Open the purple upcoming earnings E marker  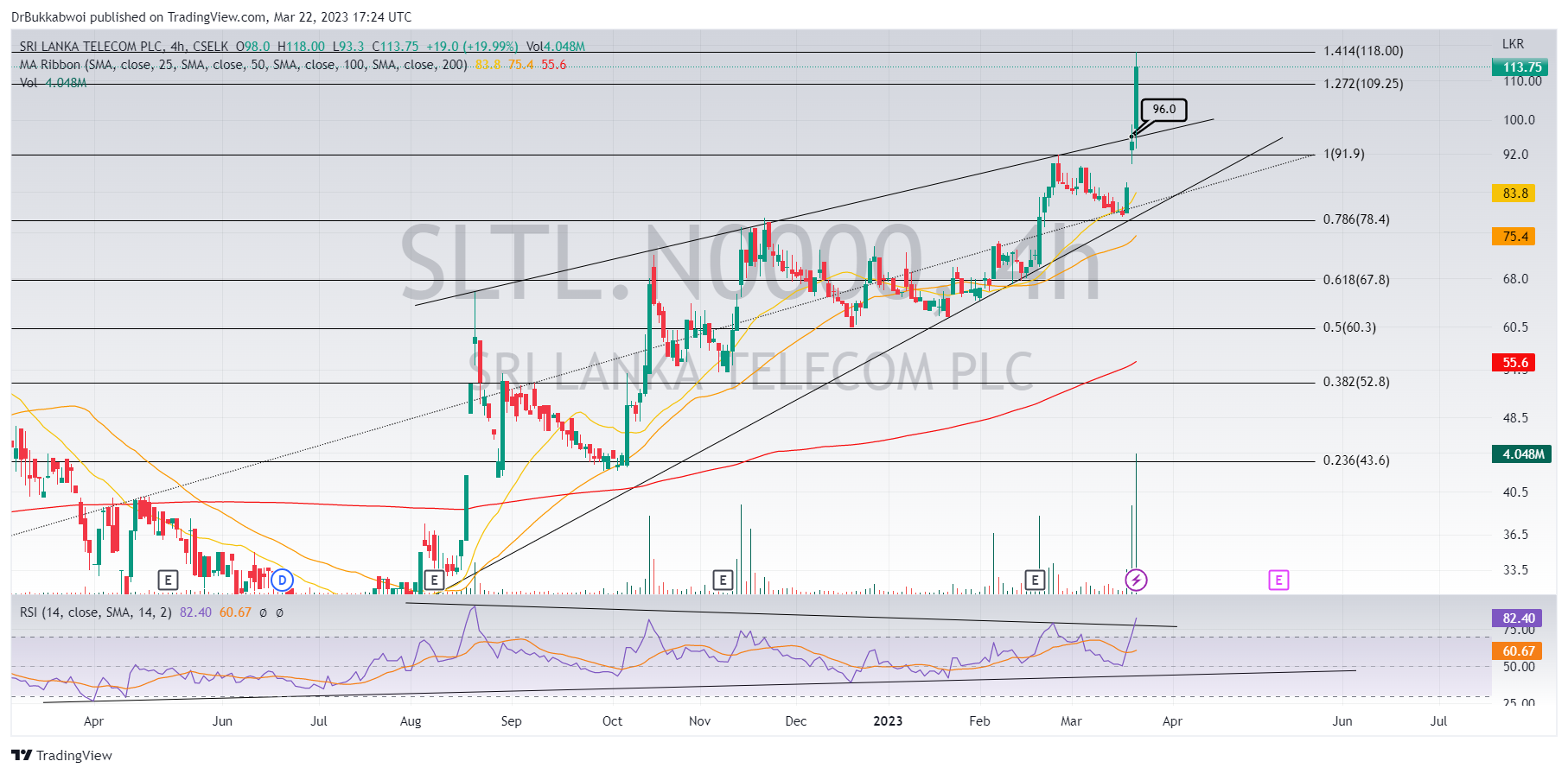[x=1278, y=580]
